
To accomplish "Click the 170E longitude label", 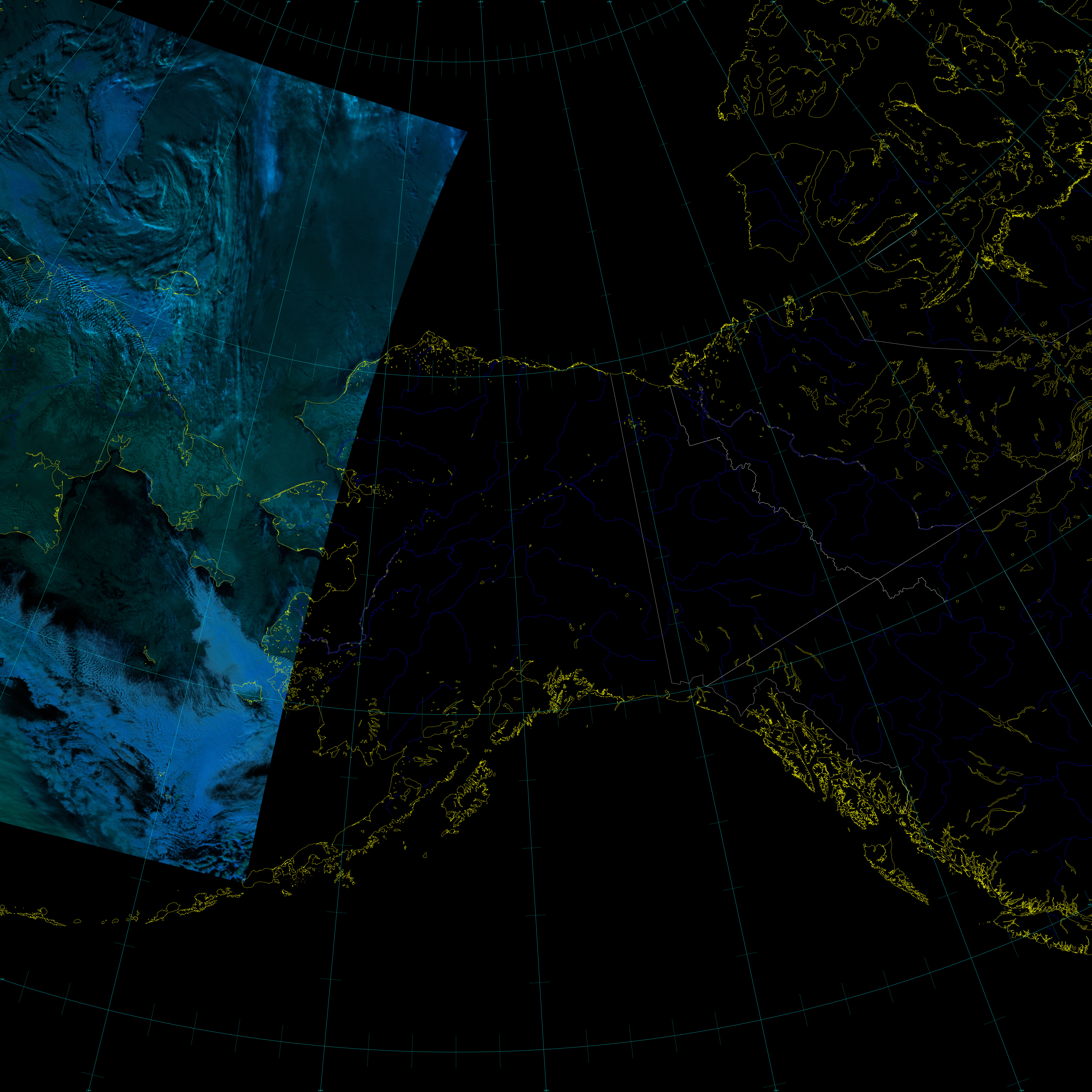I will (x=211, y=2).
